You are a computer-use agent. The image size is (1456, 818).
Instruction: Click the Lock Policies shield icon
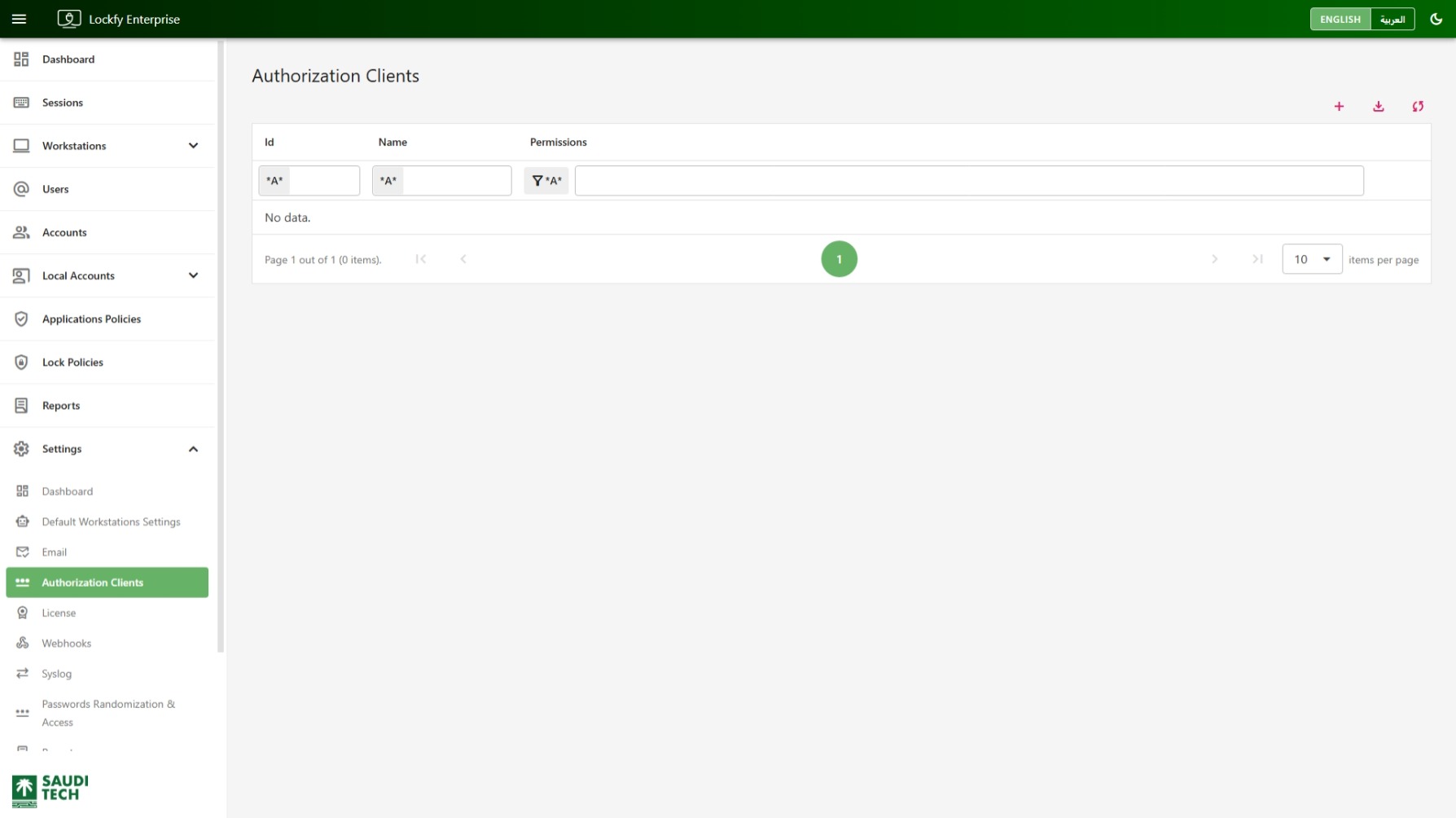[x=21, y=362]
